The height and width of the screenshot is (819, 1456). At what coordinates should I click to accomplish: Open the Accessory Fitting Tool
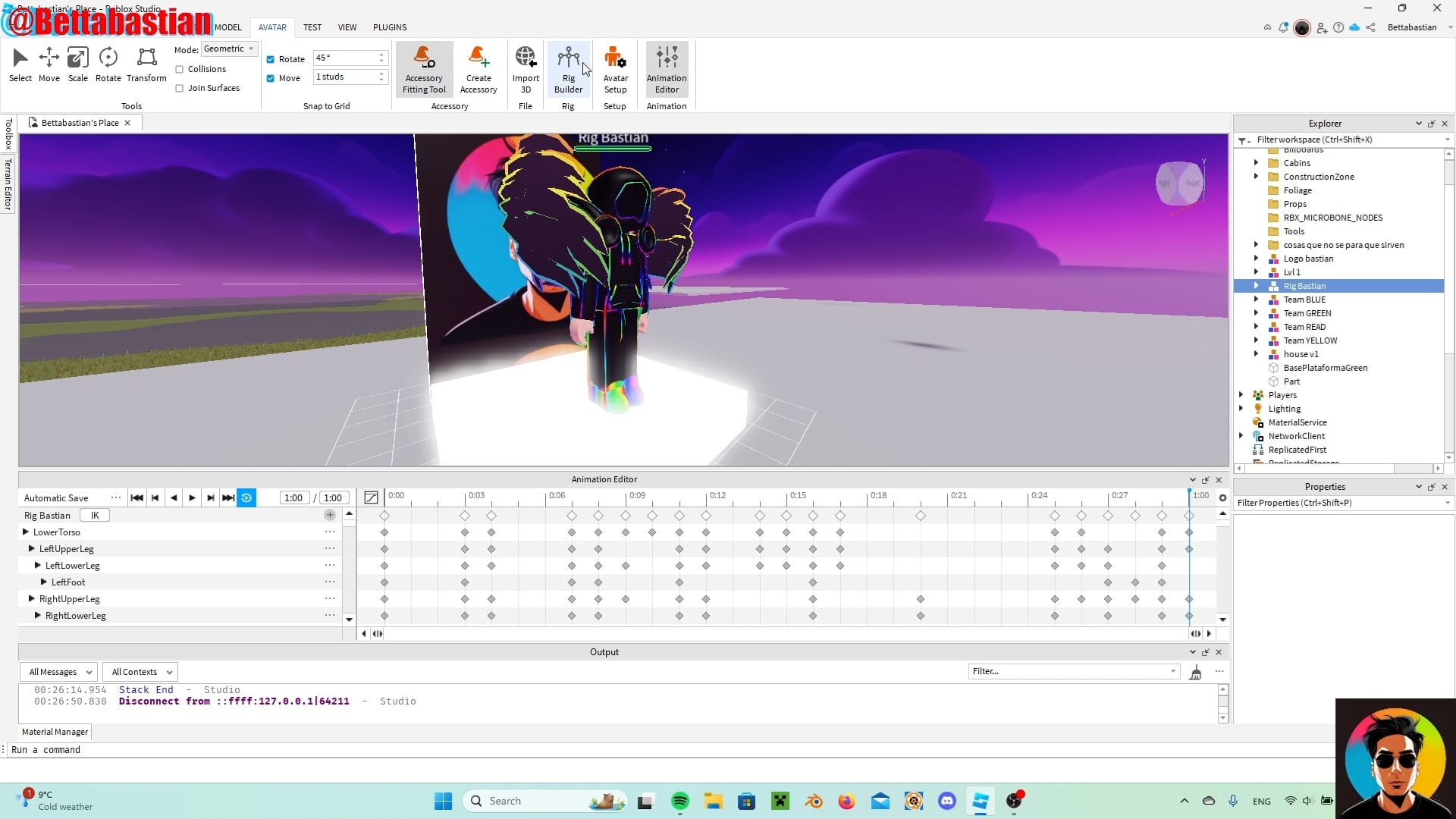tap(424, 69)
